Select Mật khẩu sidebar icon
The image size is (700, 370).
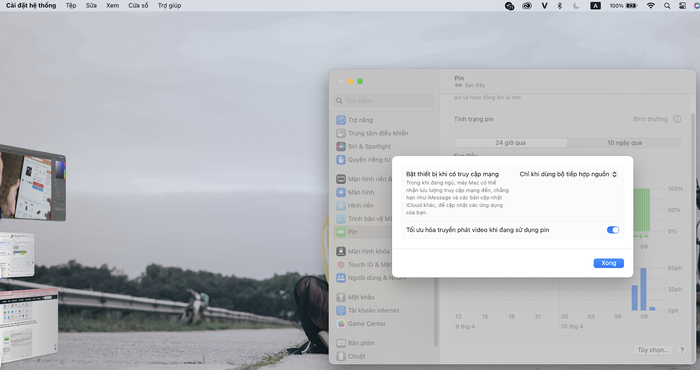point(341,297)
